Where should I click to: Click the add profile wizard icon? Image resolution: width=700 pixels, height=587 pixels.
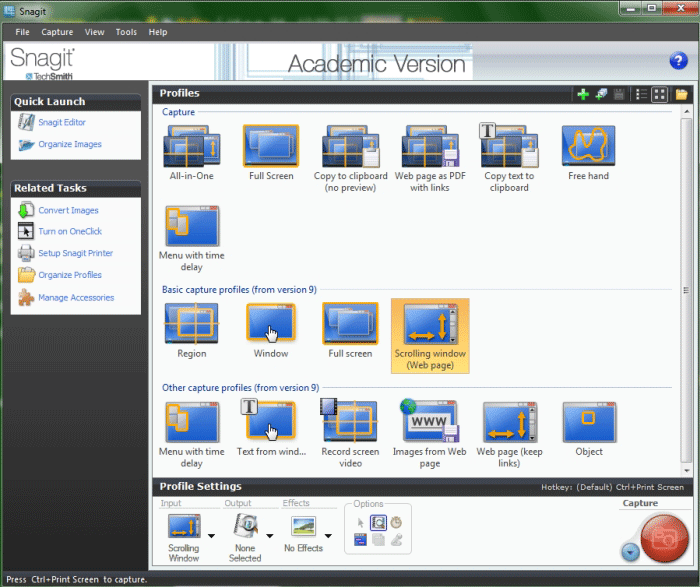601,94
